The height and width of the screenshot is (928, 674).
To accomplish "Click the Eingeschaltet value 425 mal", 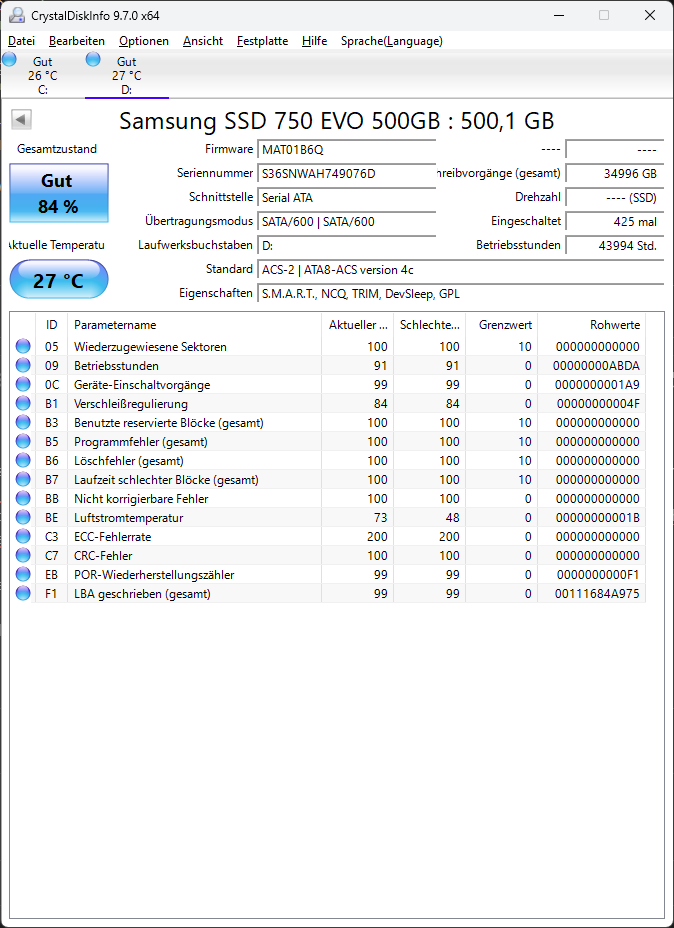I will point(615,222).
